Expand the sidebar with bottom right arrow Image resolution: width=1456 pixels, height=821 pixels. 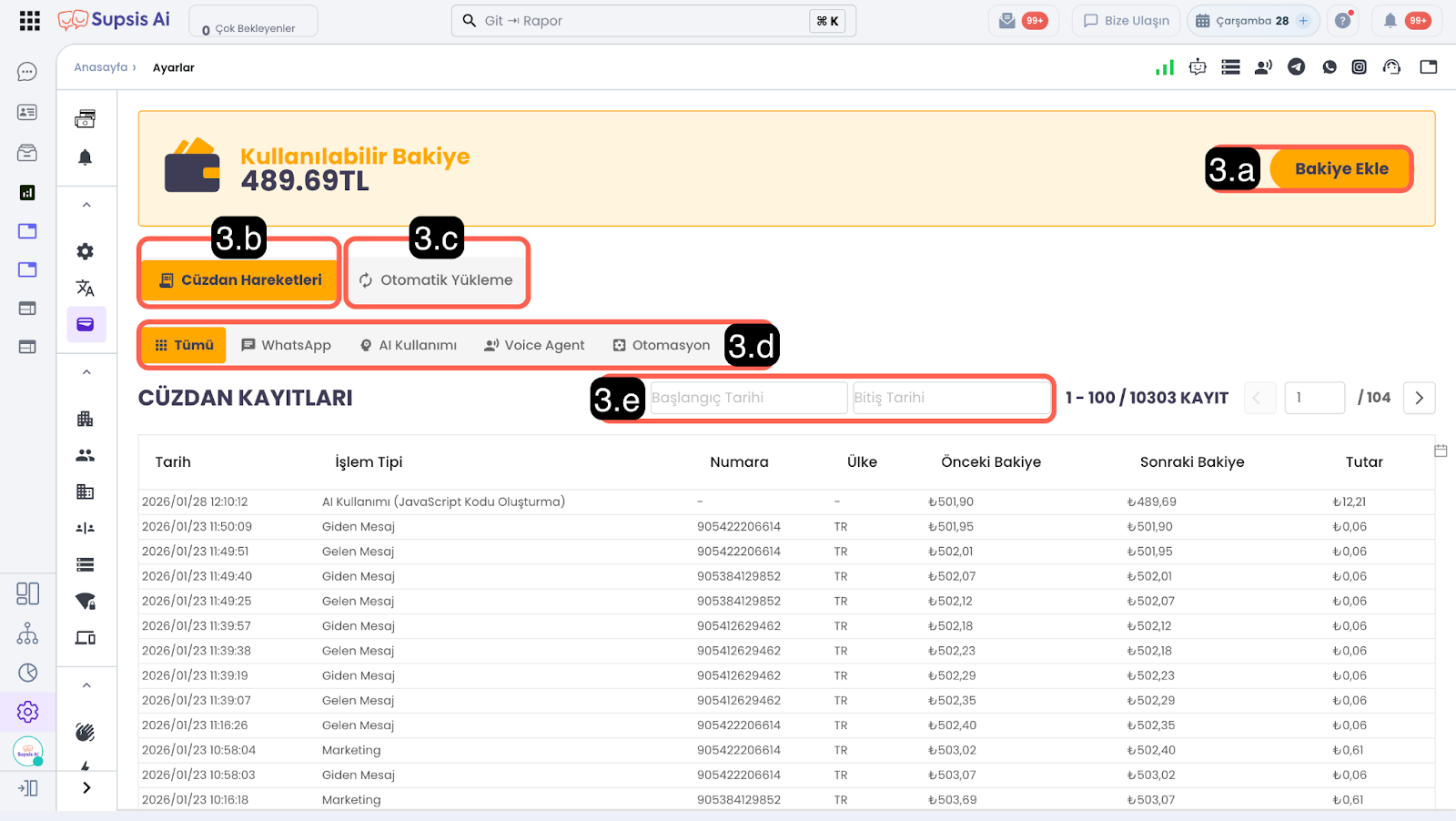(86, 788)
